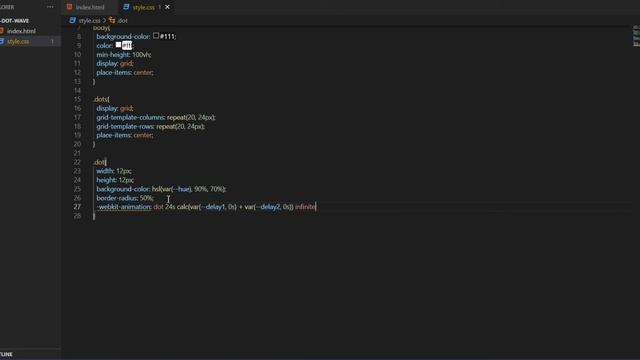Open the white #fff color swatch picker
Image resolution: width=640 pixels, height=360 pixels.
(x=118, y=45)
